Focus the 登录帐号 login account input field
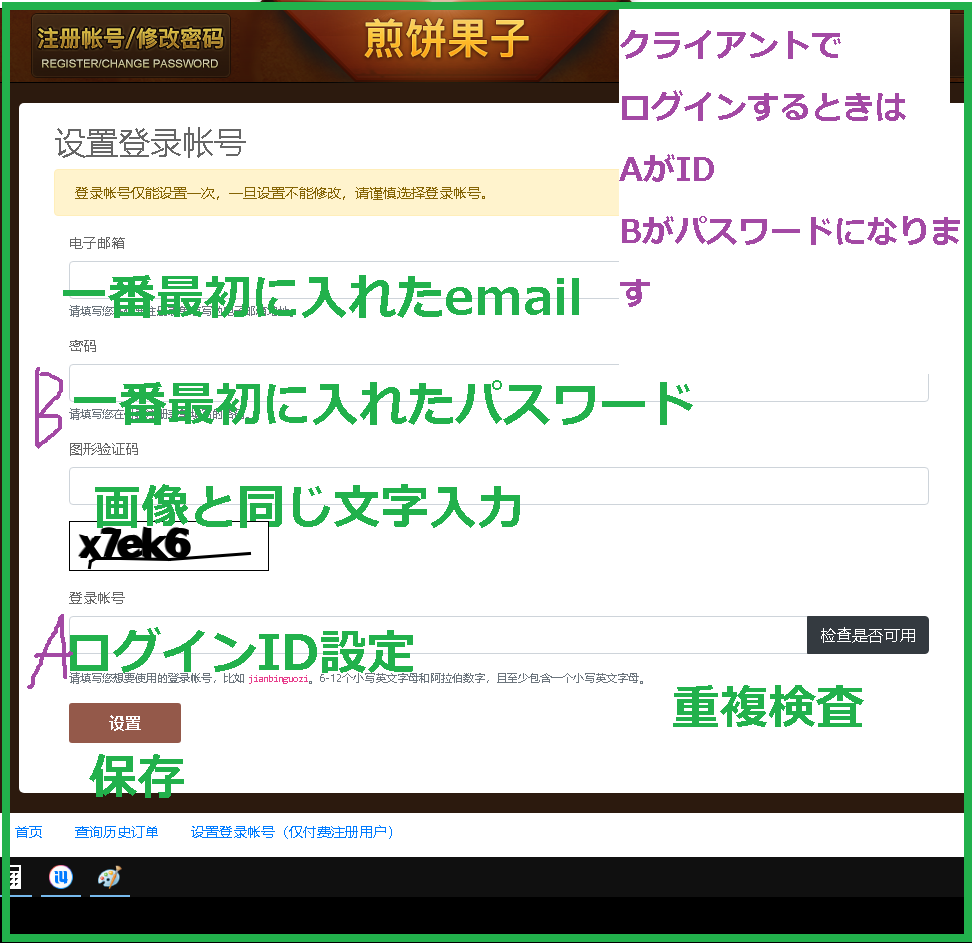Screen dimensions: 972x943 [438, 635]
